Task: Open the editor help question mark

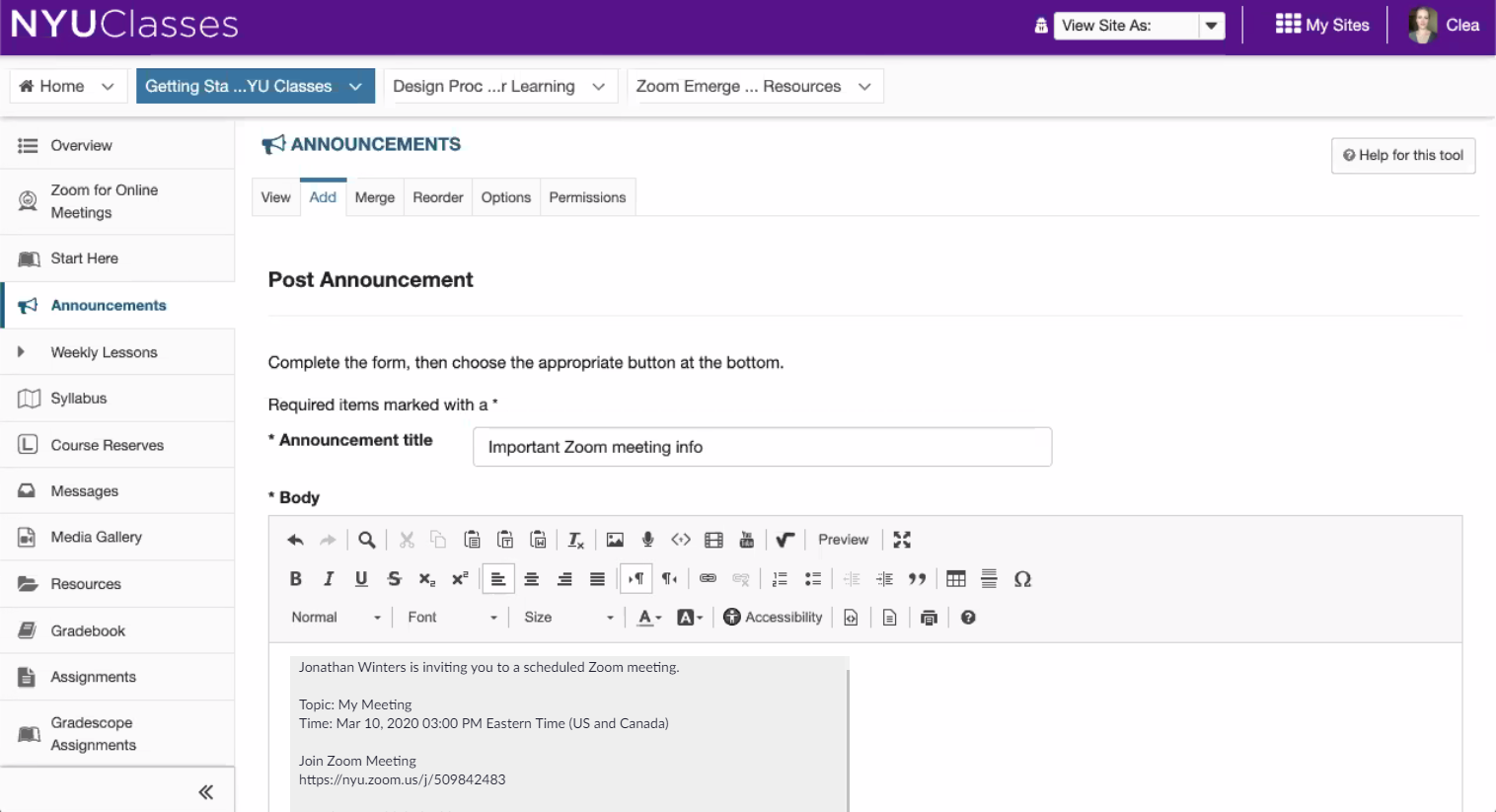Action: (968, 618)
